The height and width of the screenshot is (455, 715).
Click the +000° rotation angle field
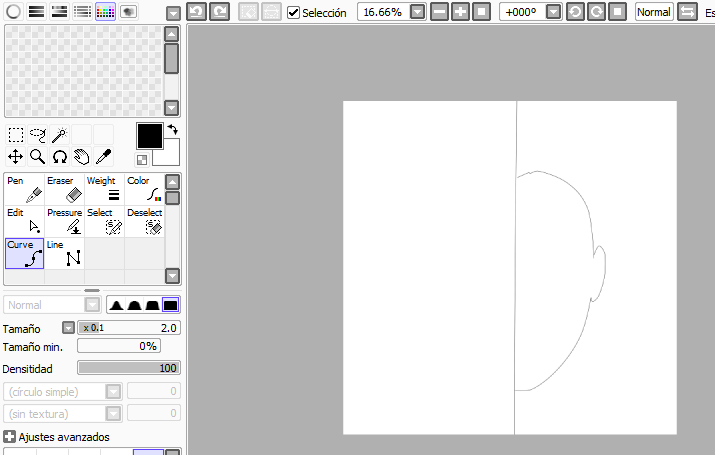tap(522, 12)
